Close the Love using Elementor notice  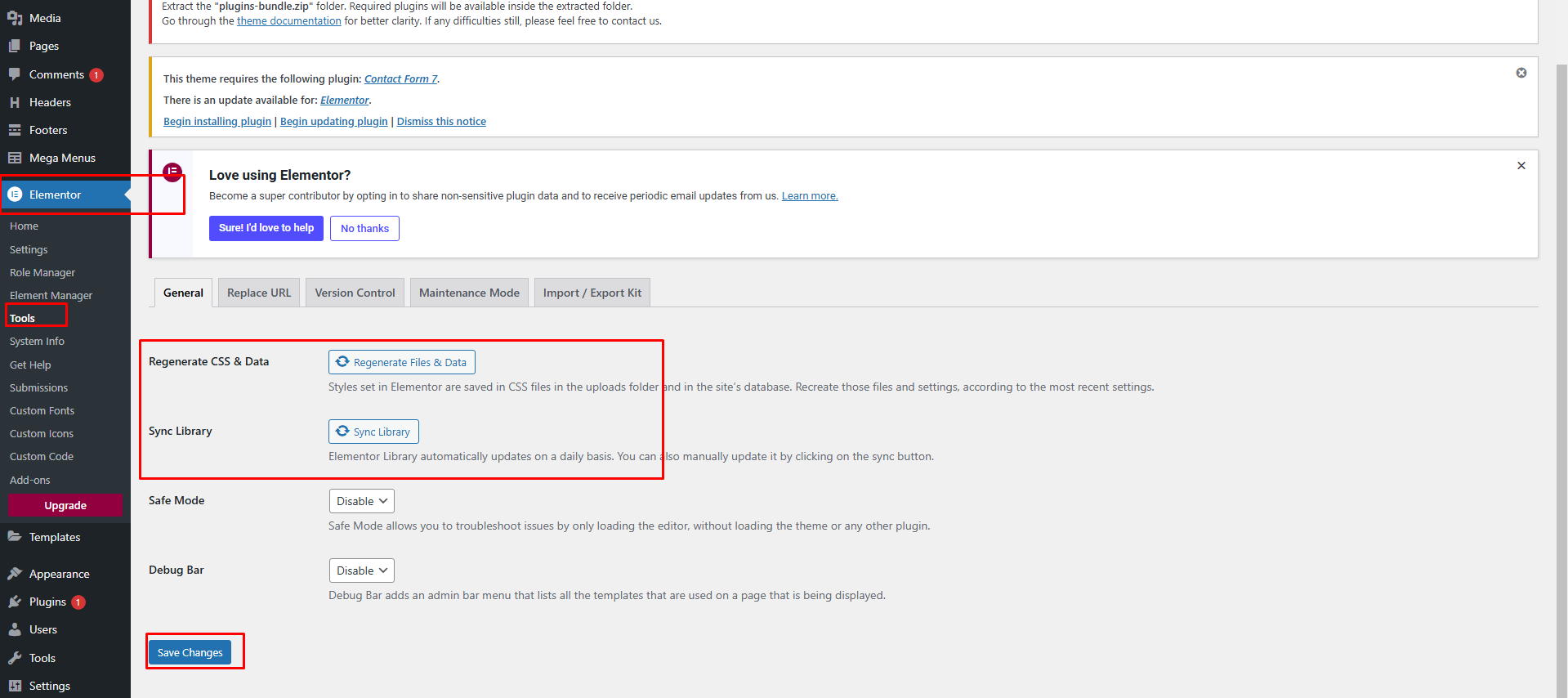pos(1521,165)
